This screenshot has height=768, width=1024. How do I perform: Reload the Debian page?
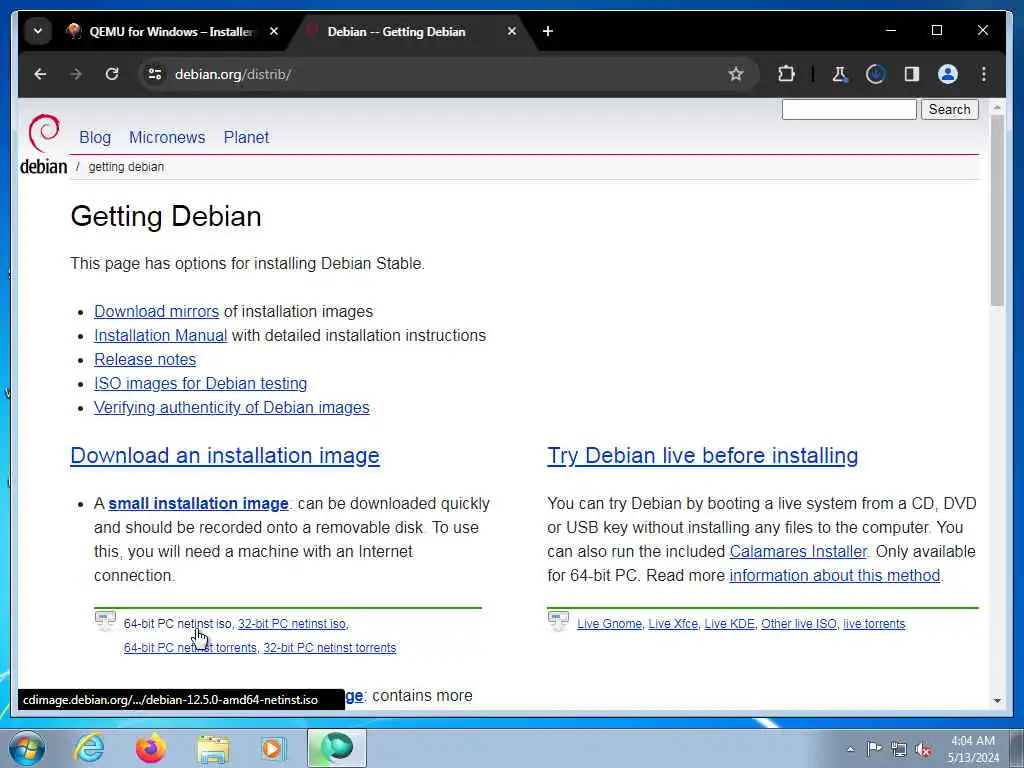[x=112, y=74]
